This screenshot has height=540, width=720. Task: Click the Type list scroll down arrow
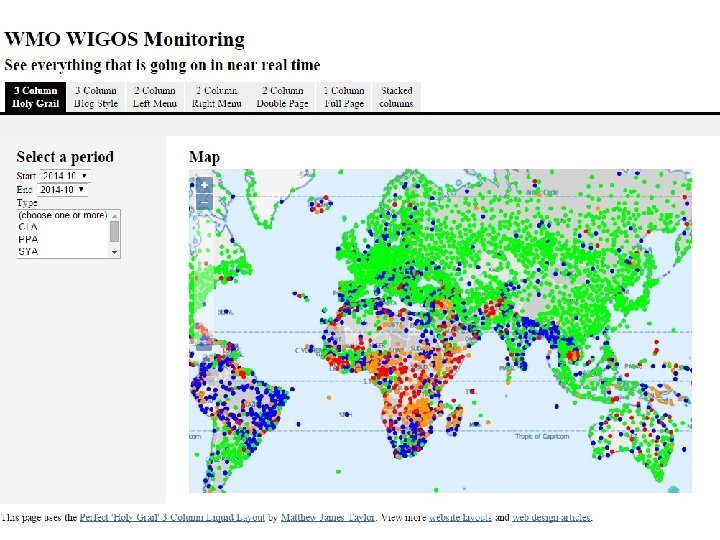(x=115, y=252)
